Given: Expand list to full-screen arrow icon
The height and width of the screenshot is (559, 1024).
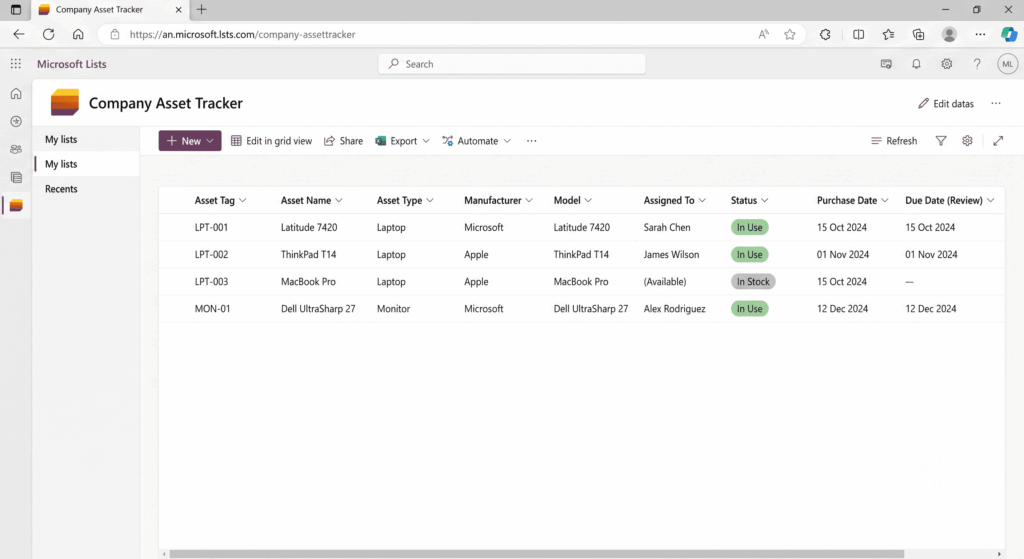Looking at the screenshot, I should (998, 141).
